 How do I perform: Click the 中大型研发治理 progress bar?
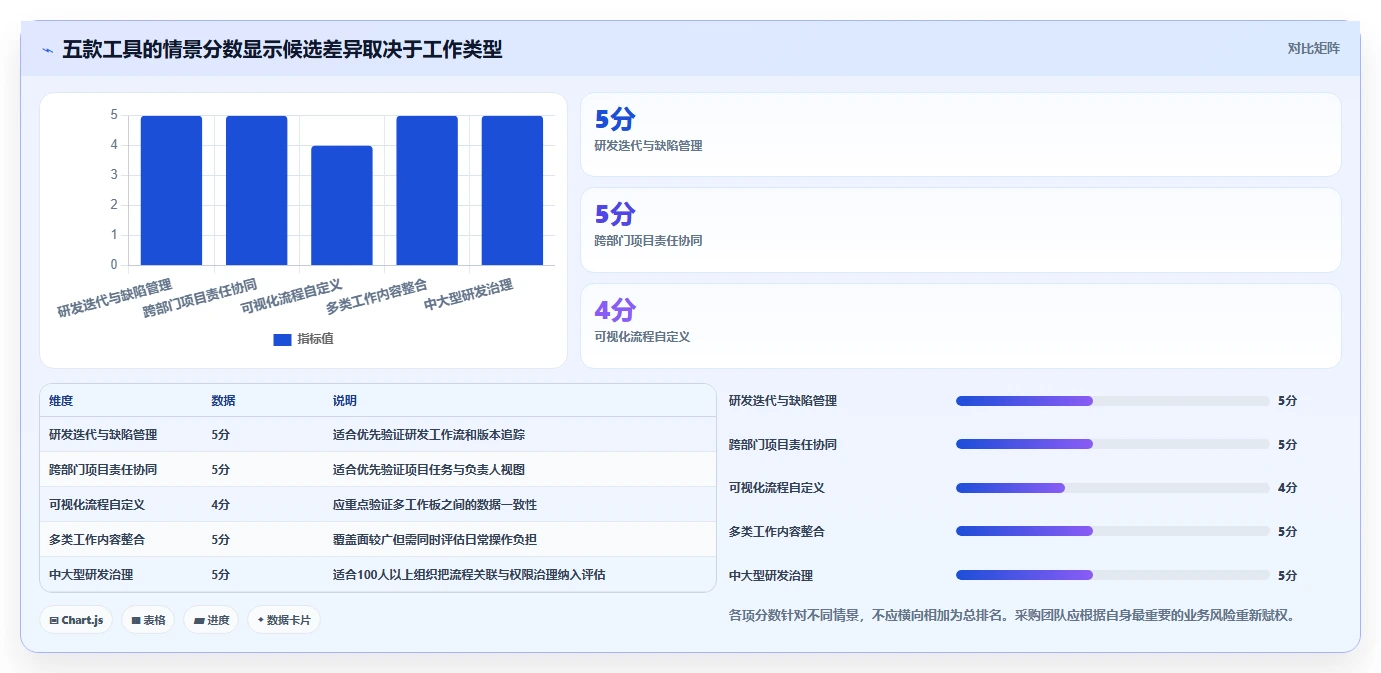(1112, 575)
